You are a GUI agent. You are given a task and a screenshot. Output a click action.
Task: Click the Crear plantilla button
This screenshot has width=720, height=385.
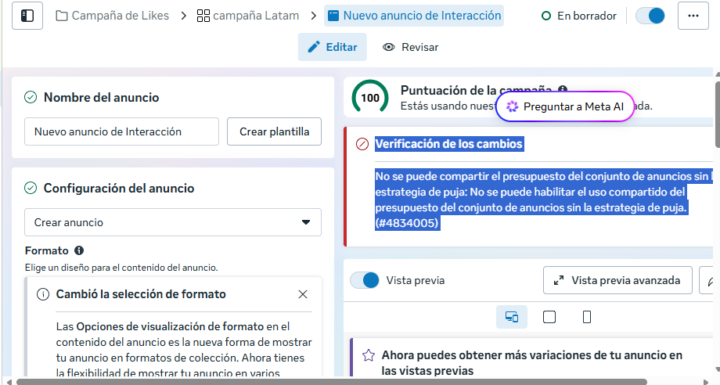tap(274, 132)
